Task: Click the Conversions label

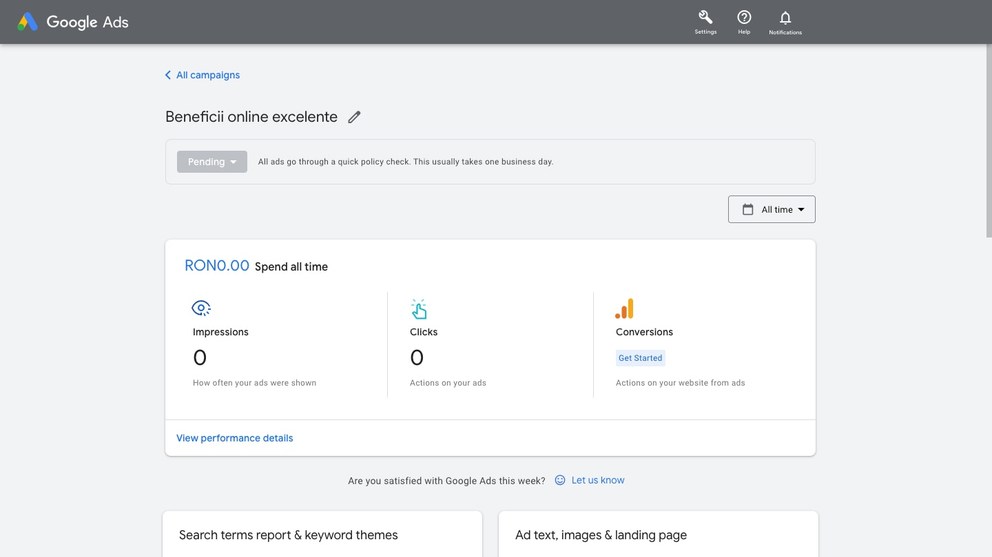Action: pyautogui.click(x=644, y=332)
